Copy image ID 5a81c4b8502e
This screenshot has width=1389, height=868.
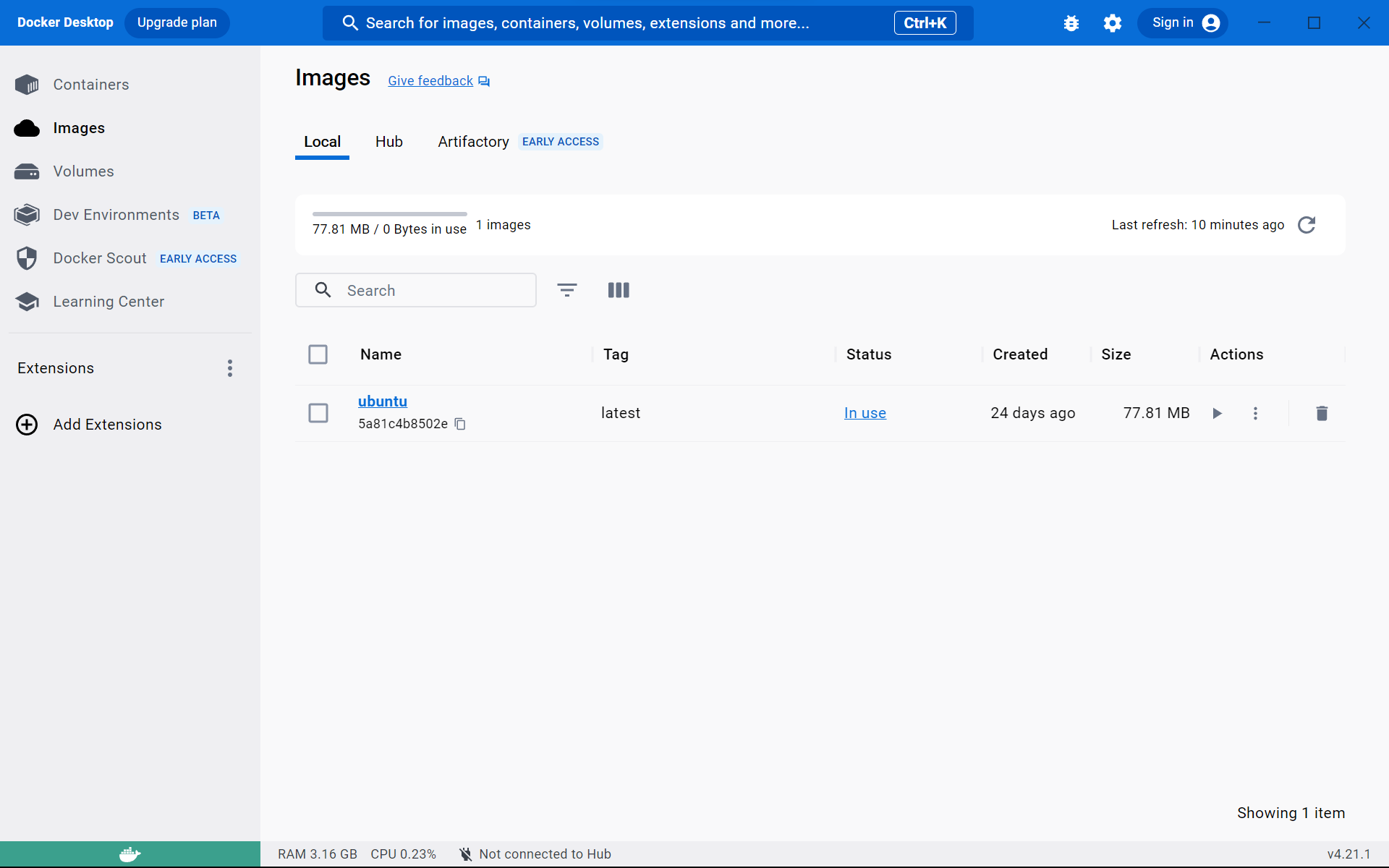point(460,424)
